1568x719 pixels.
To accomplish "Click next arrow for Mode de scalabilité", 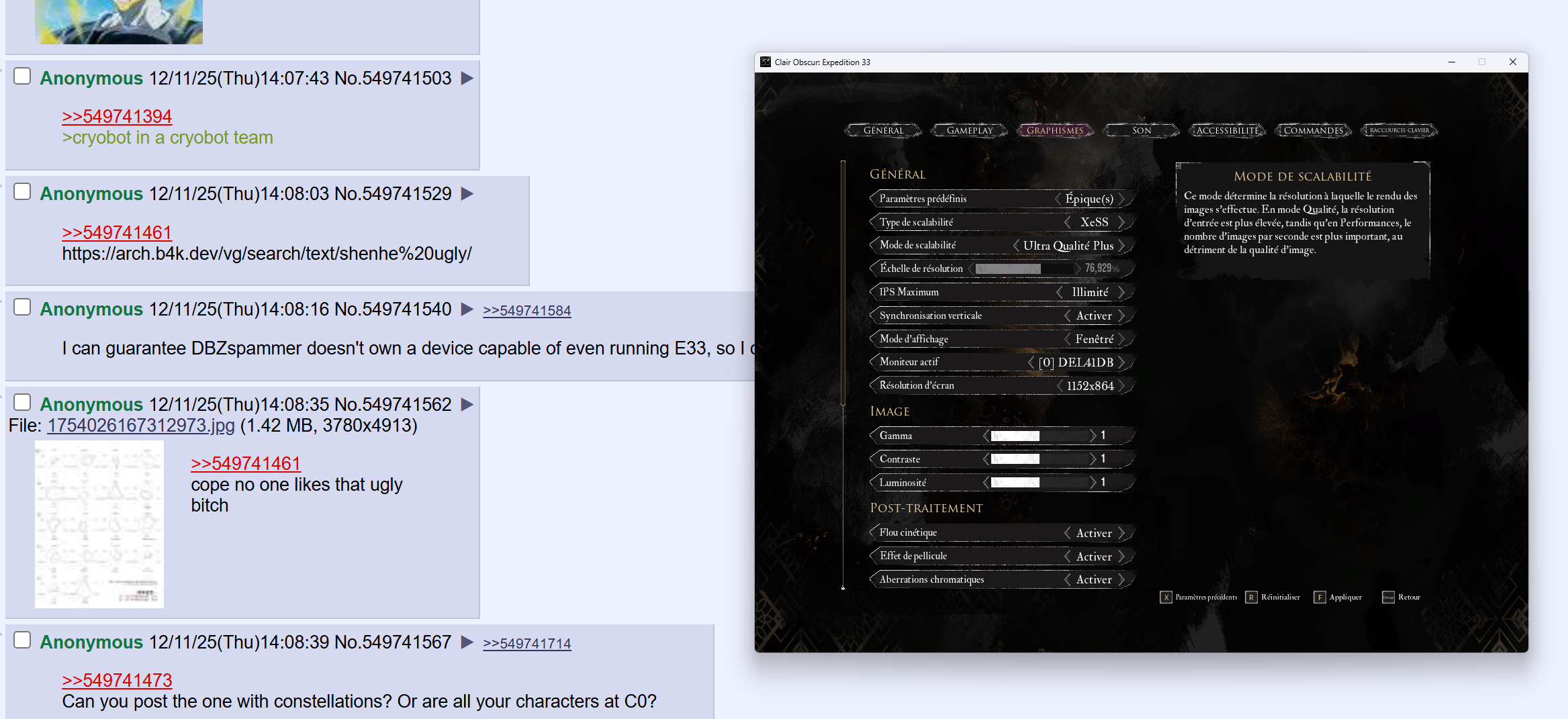I will (1121, 246).
